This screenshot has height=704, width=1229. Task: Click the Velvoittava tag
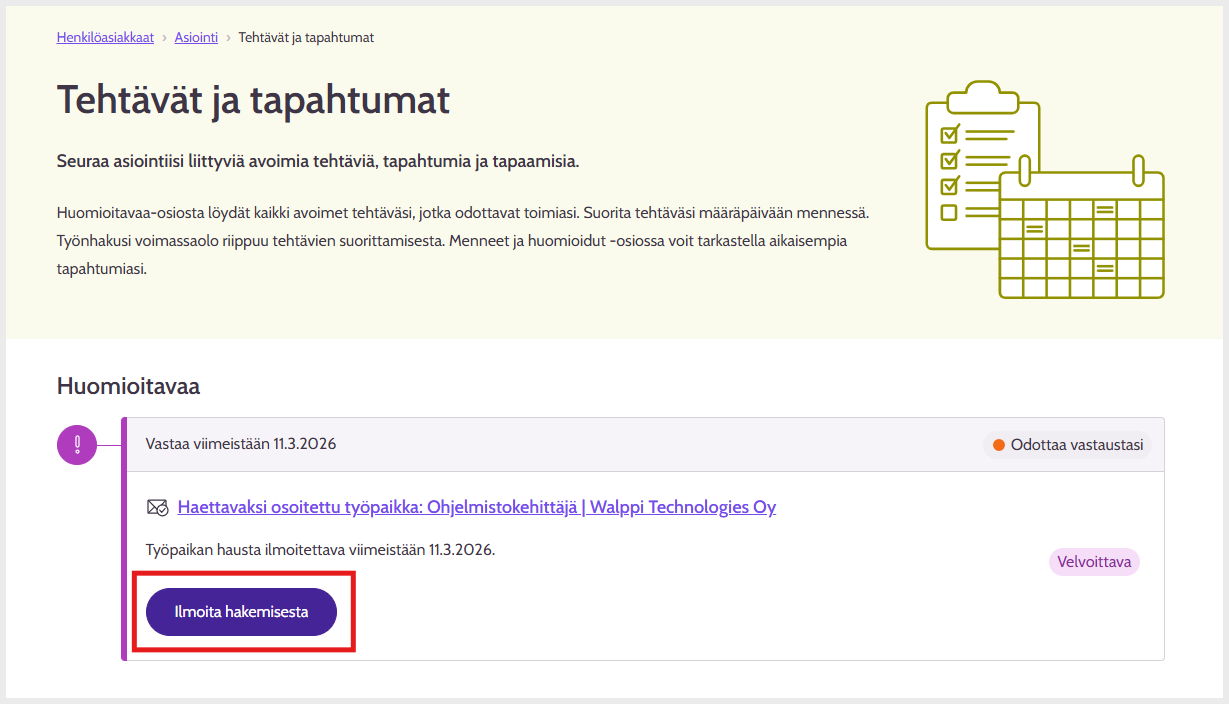tap(1094, 562)
